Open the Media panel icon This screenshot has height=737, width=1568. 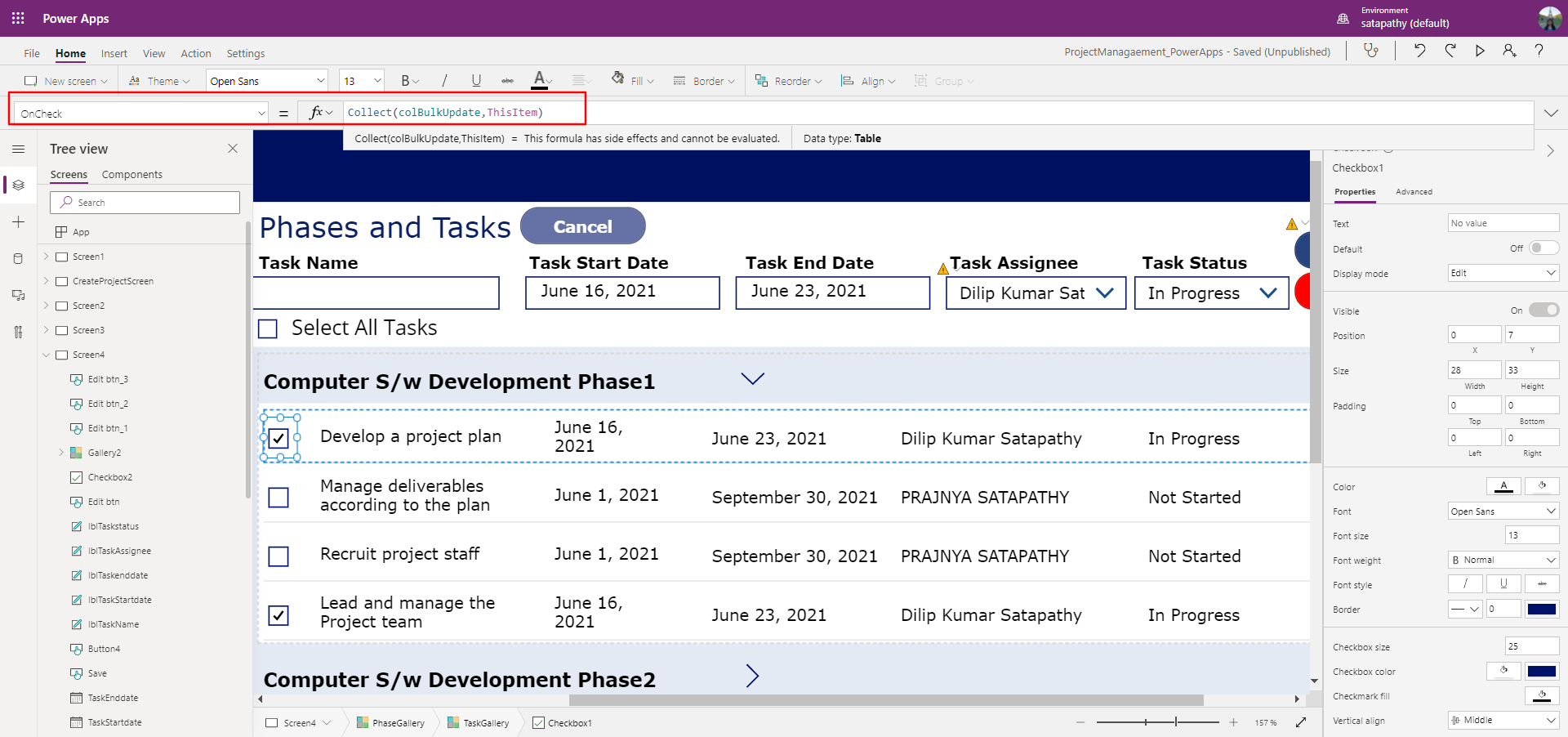[18, 295]
